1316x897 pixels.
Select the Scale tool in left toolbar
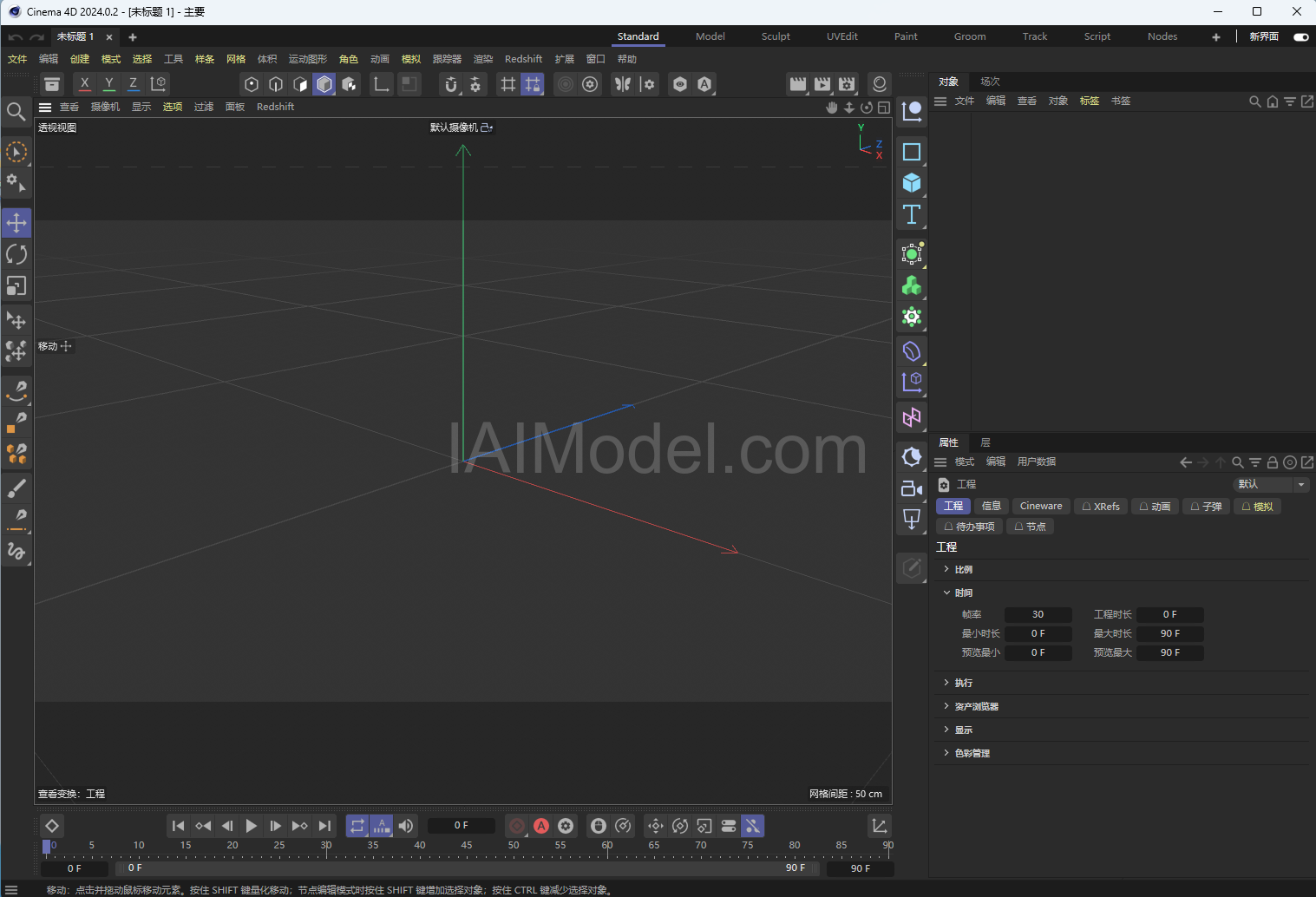16,285
